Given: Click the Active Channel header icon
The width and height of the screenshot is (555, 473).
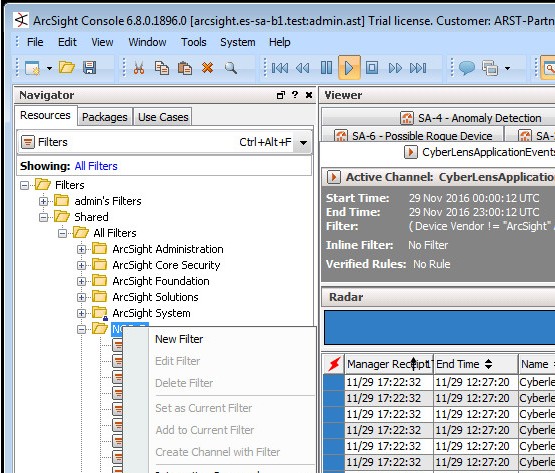Looking at the screenshot, I should click(x=334, y=177).
